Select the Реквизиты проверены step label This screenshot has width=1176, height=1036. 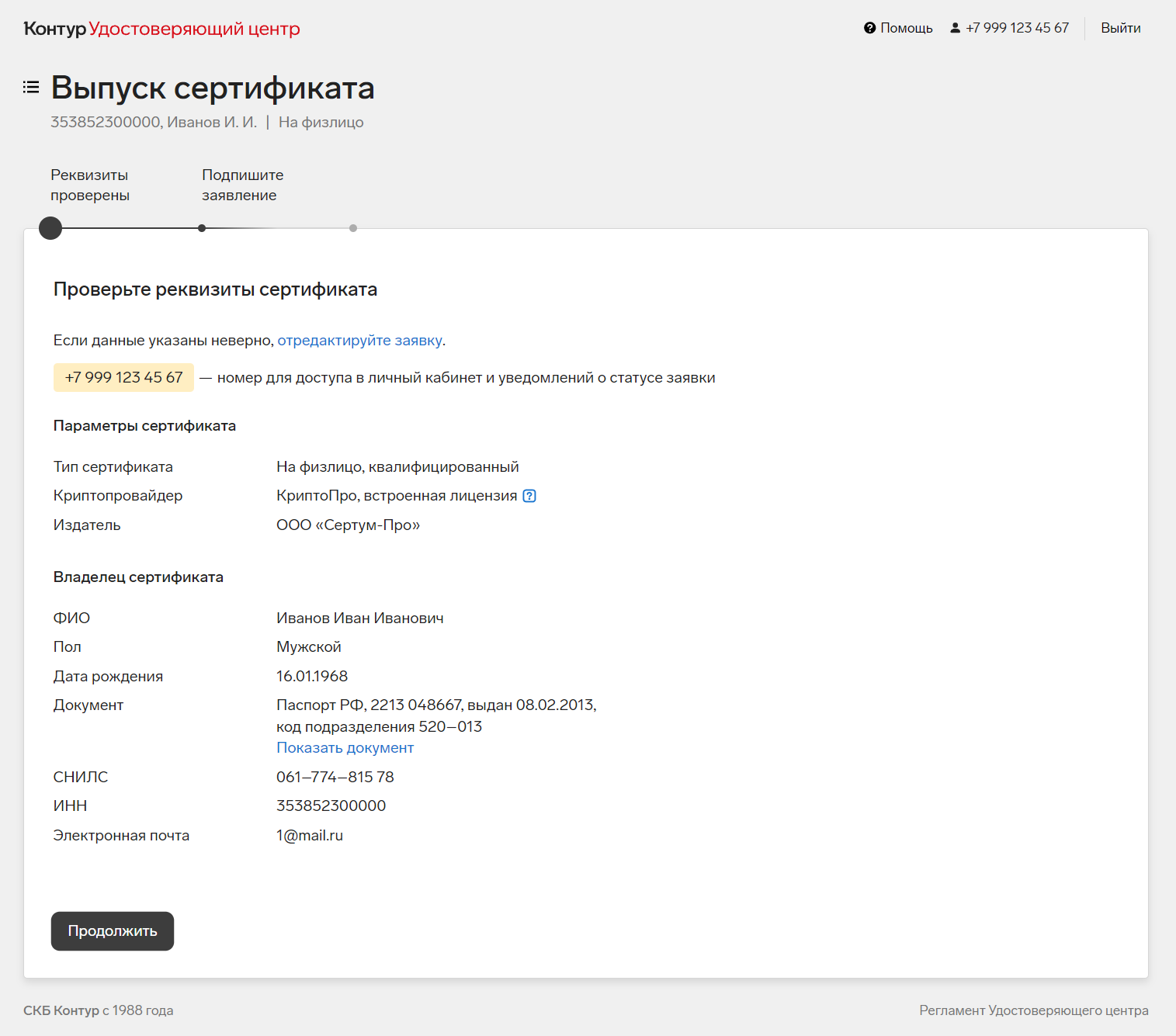coord(90,185)
